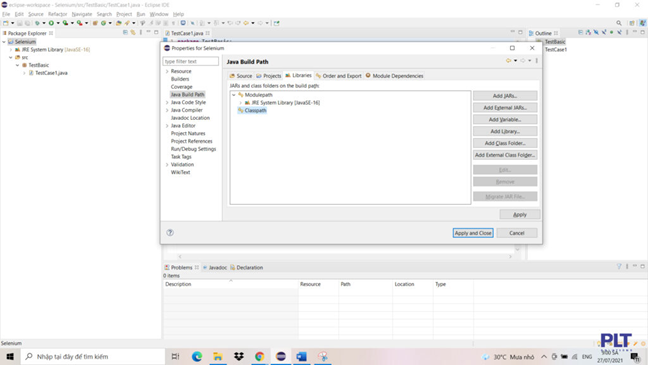The image size is (648, 365).
Task: Open the Declaration view tab
Action: tap(247, 267)
